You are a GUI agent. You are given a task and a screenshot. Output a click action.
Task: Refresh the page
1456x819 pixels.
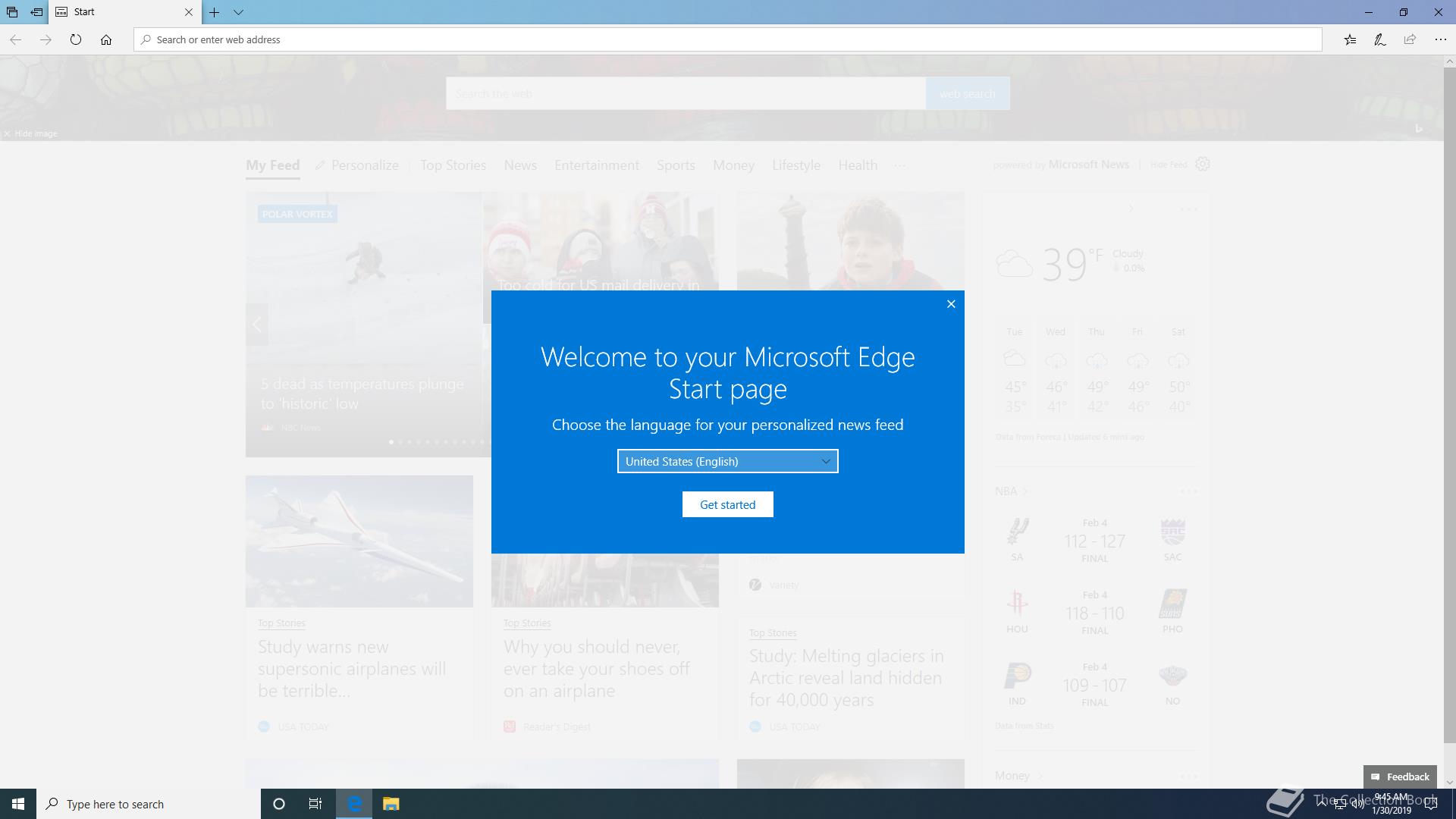coord(76,39)
